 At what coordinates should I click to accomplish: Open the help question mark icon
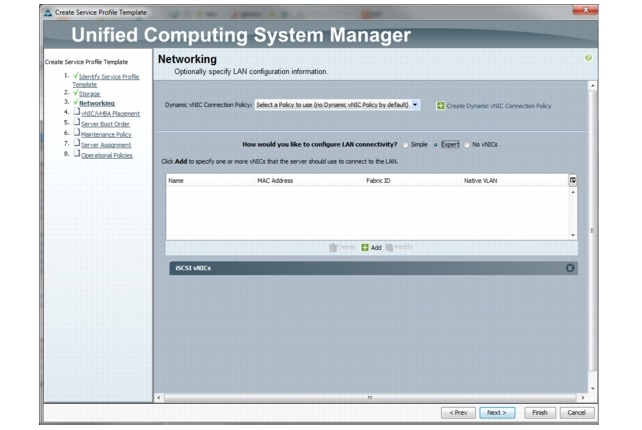click(588, 58)
